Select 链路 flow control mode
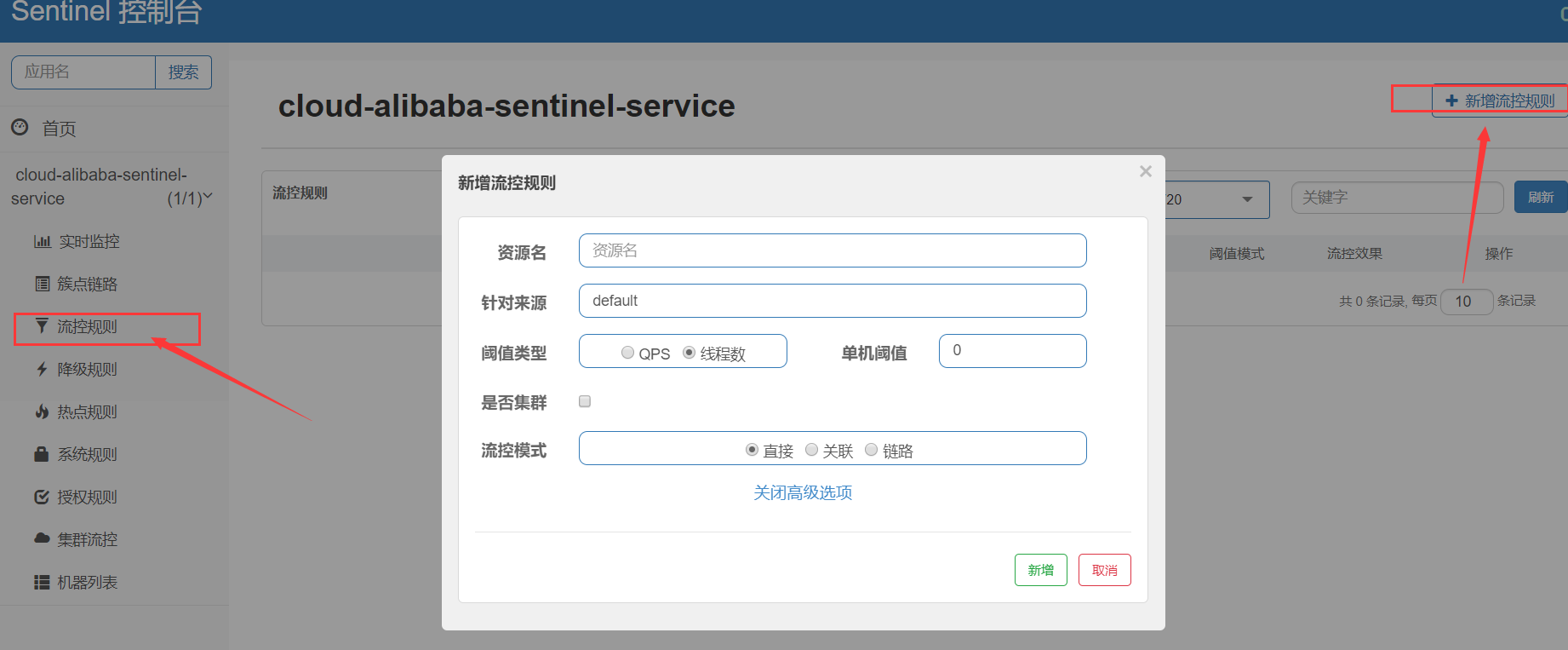Viewport: 1568px width, 650px height. (x=871, y=450)
